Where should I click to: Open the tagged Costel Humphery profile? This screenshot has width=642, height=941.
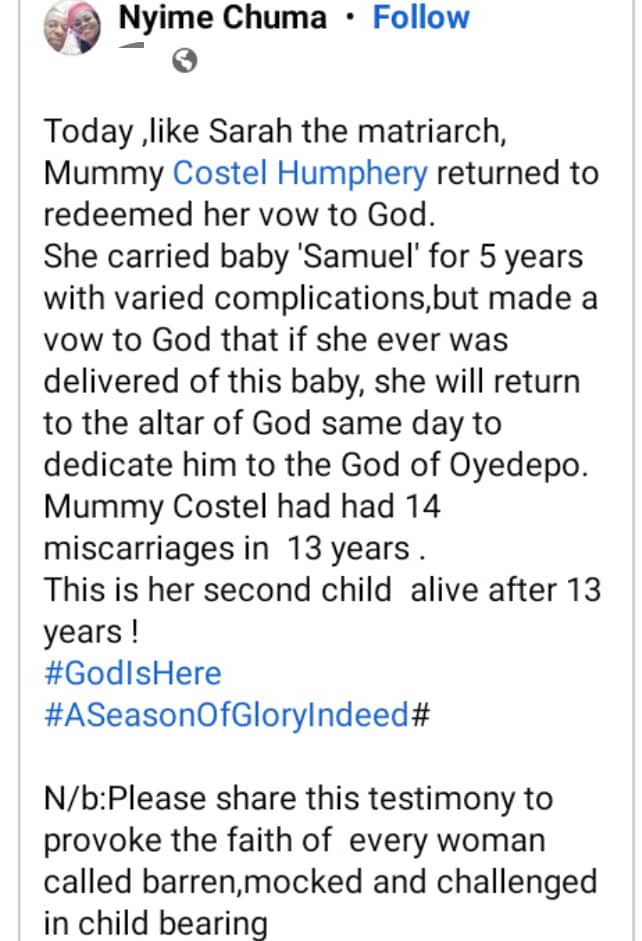300,173
